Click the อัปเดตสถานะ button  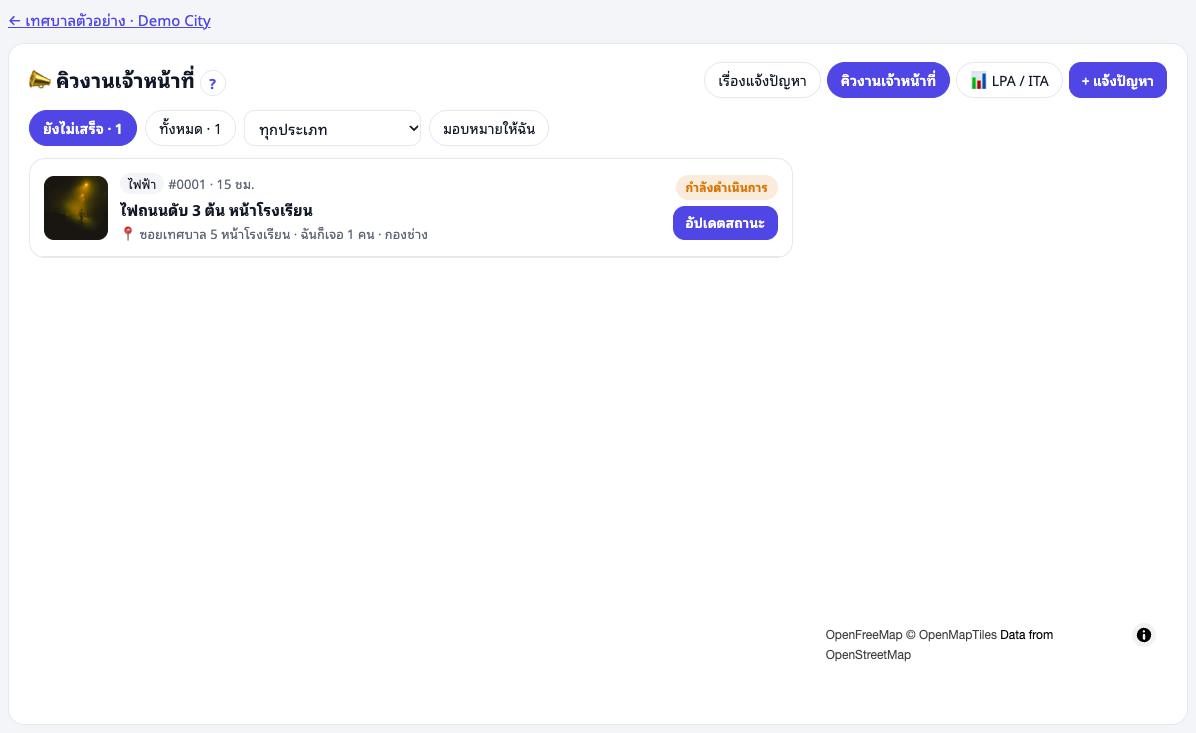725,223
